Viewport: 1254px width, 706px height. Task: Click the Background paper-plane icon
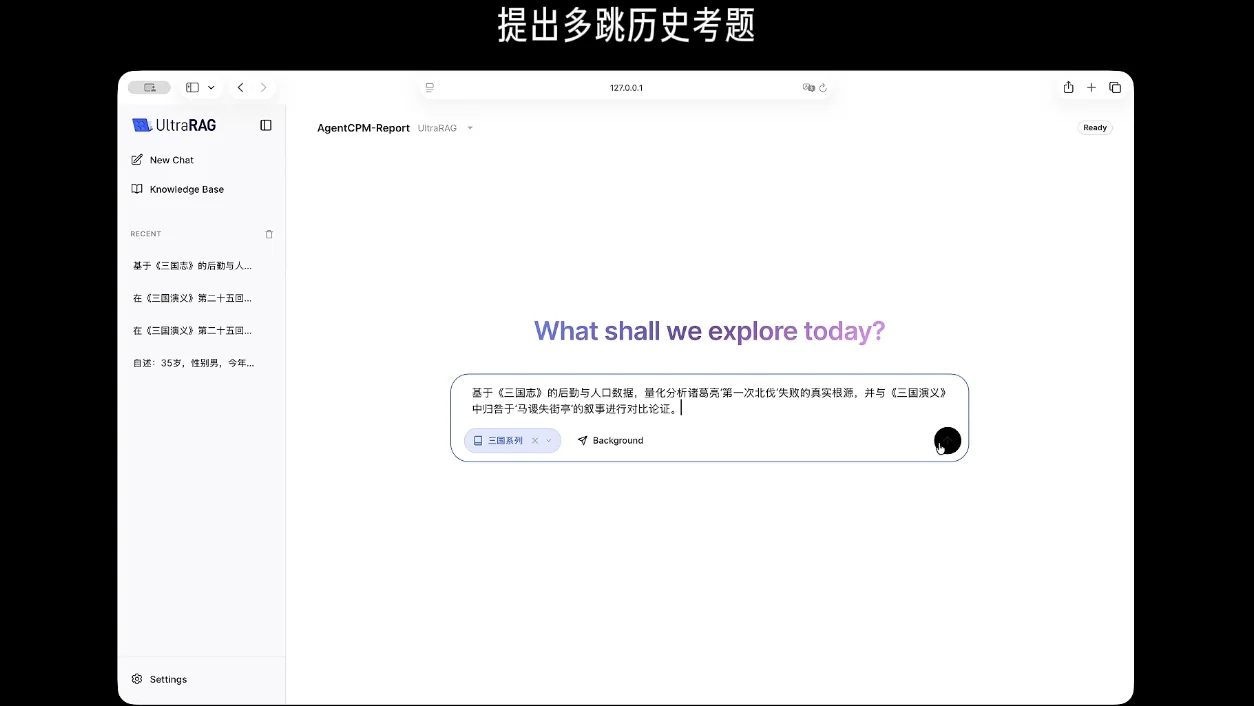(583, 440)
